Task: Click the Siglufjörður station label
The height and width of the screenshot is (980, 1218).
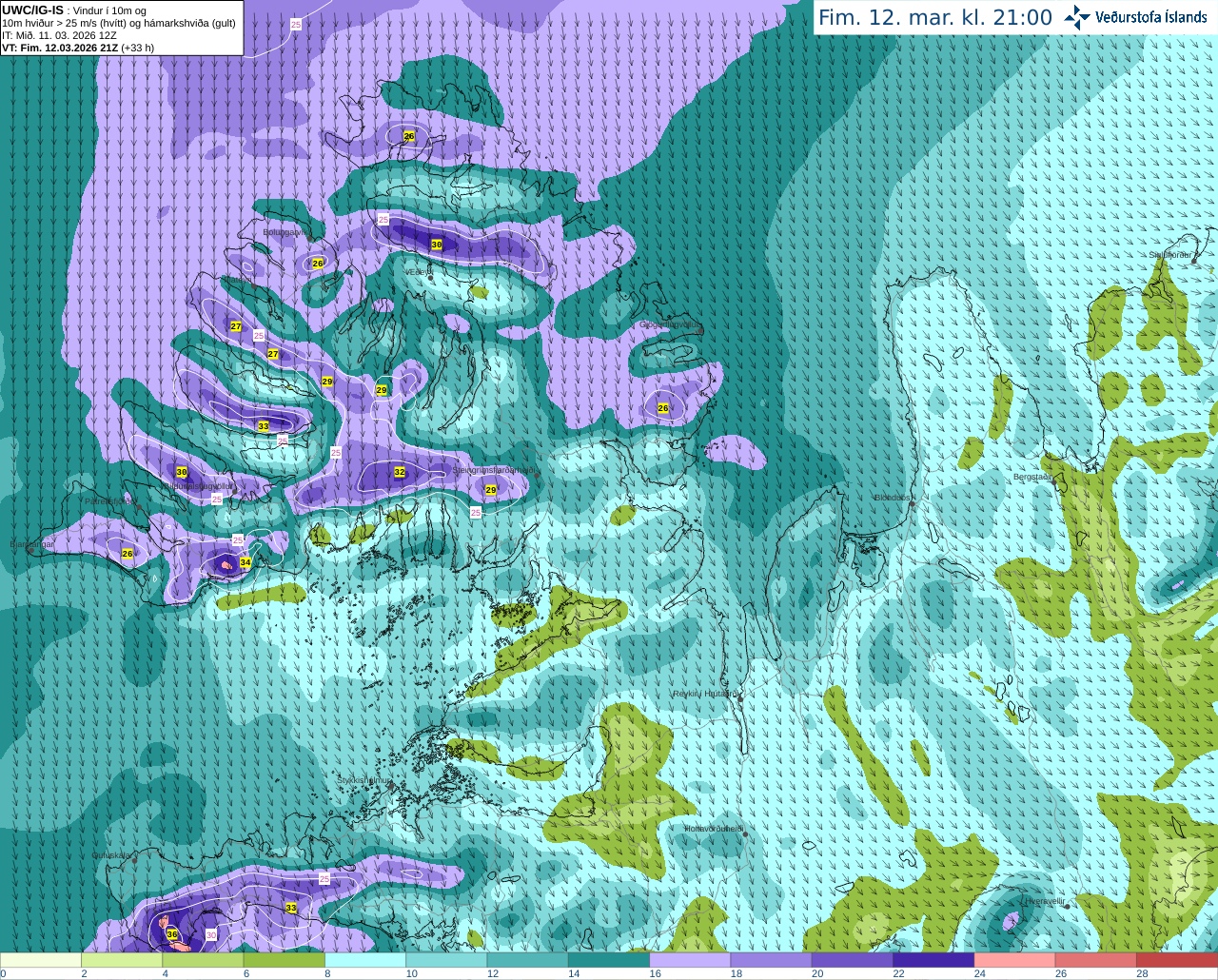Action: (1170, 255)
